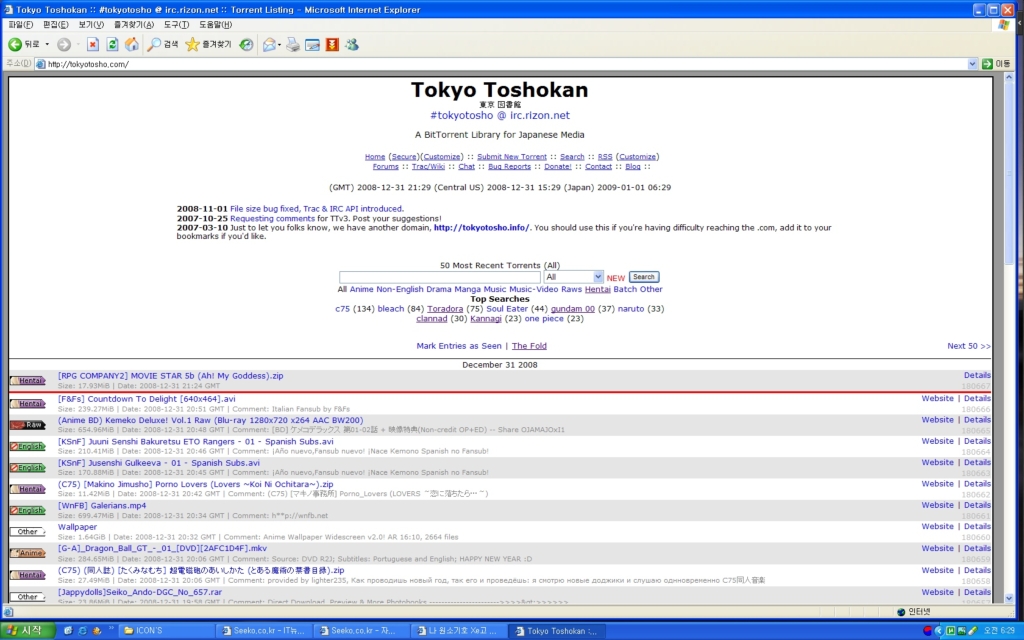This screenshot has width=1024, height=640.
Task: Click the address bar URL field
Action: [507, 64]
